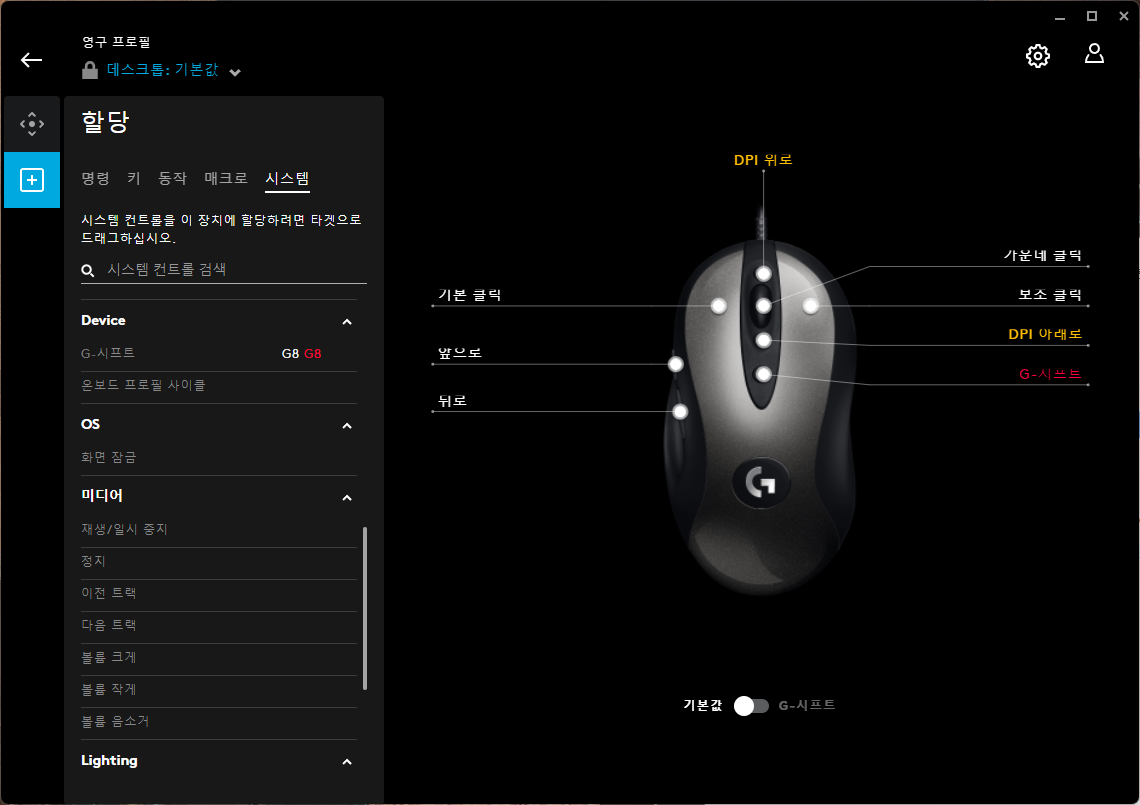
Task: Toggle the 기본값 / G-시프트 switch
Action: (x=751, y=705)
